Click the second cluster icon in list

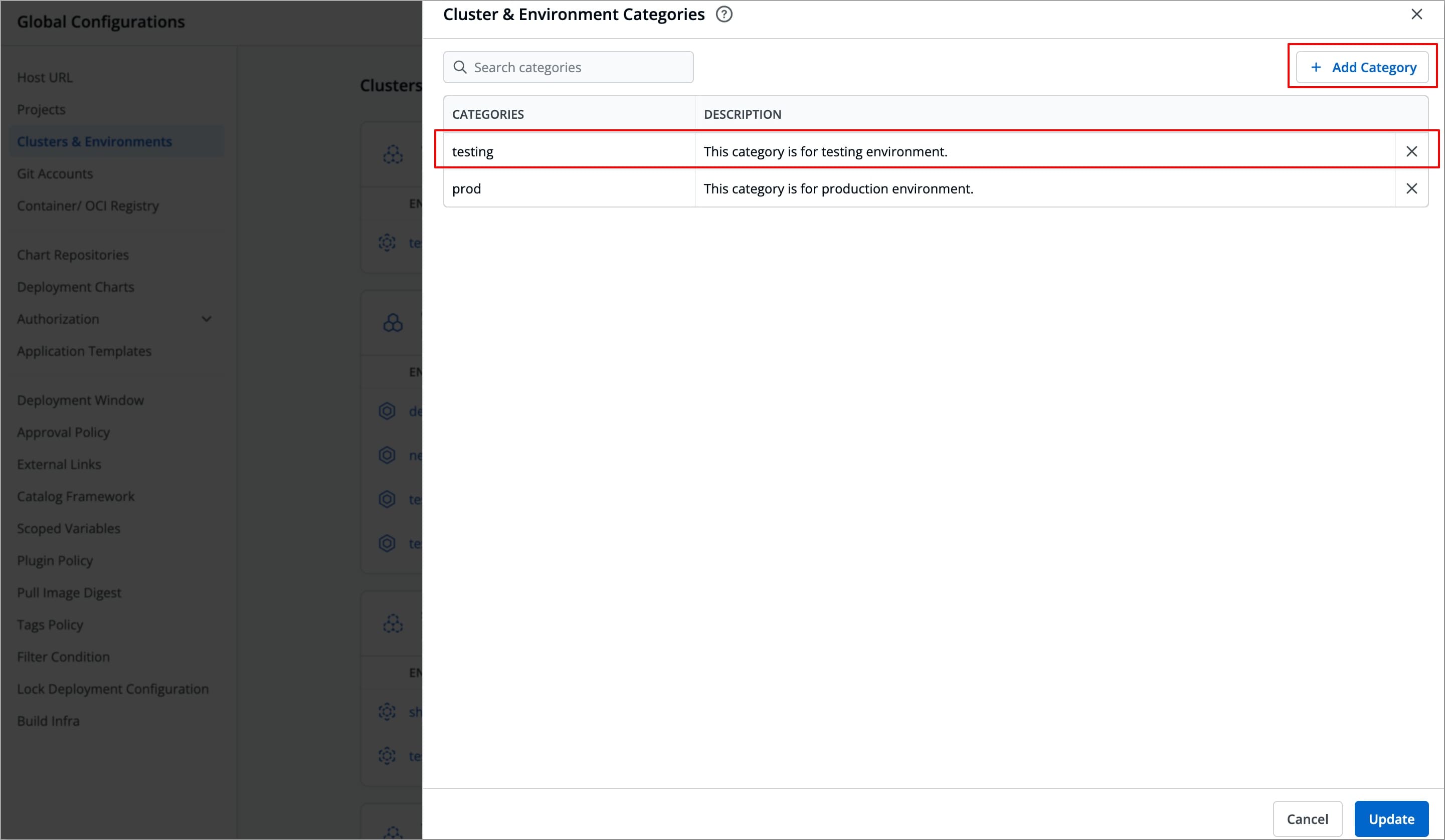pyautogui.click(x=393, y=323)
